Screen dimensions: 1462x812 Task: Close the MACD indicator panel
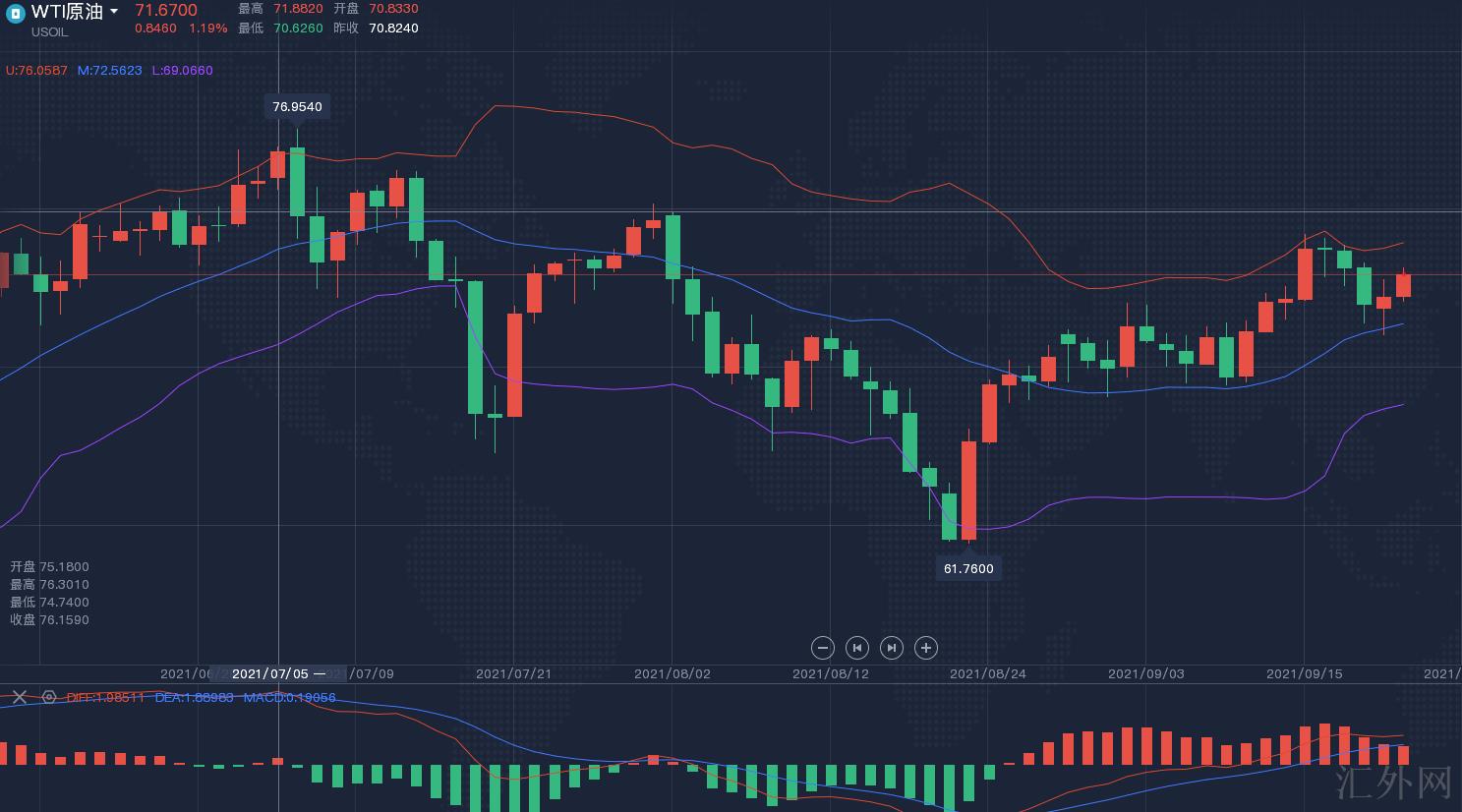(19, 697)
